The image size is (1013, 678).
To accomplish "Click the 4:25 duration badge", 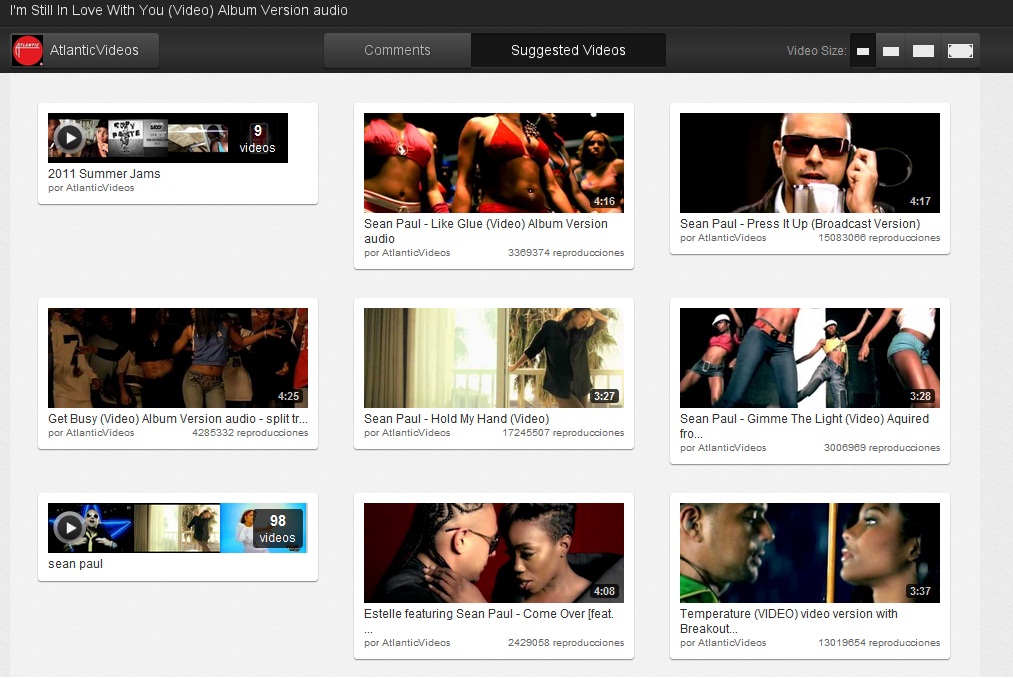I will pos(288,397).
